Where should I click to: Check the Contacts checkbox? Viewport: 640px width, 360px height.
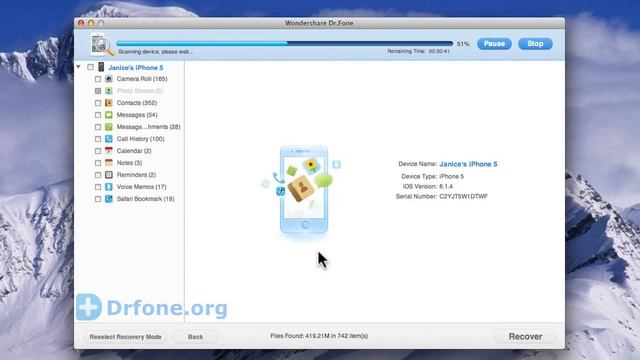click(x=98, y=103)
